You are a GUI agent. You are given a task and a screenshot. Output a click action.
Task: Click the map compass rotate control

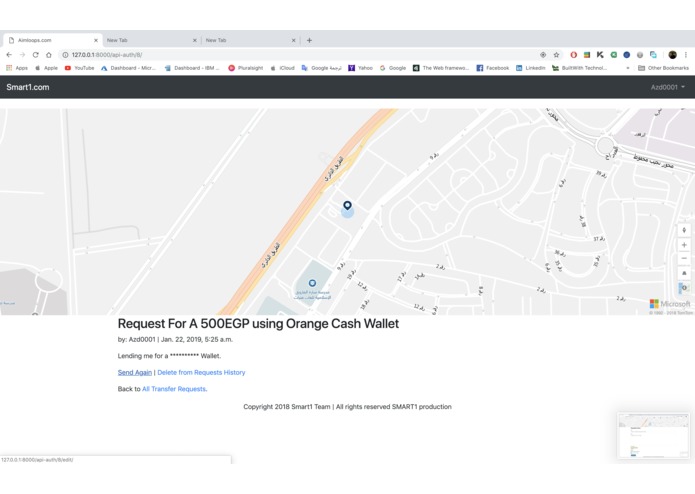684,231
